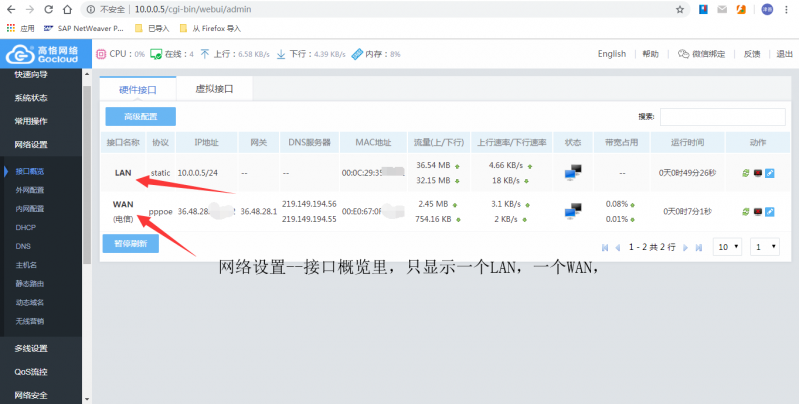Screen dimensions: 799x404
Task: Sort by 运行时间 column header
Action: click(x=687, y=143)
